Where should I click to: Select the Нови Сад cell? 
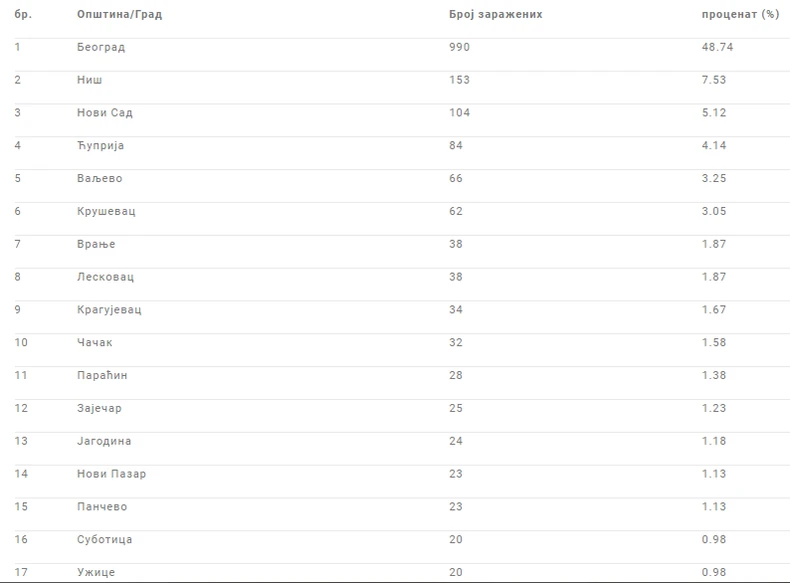pos(105,113)
